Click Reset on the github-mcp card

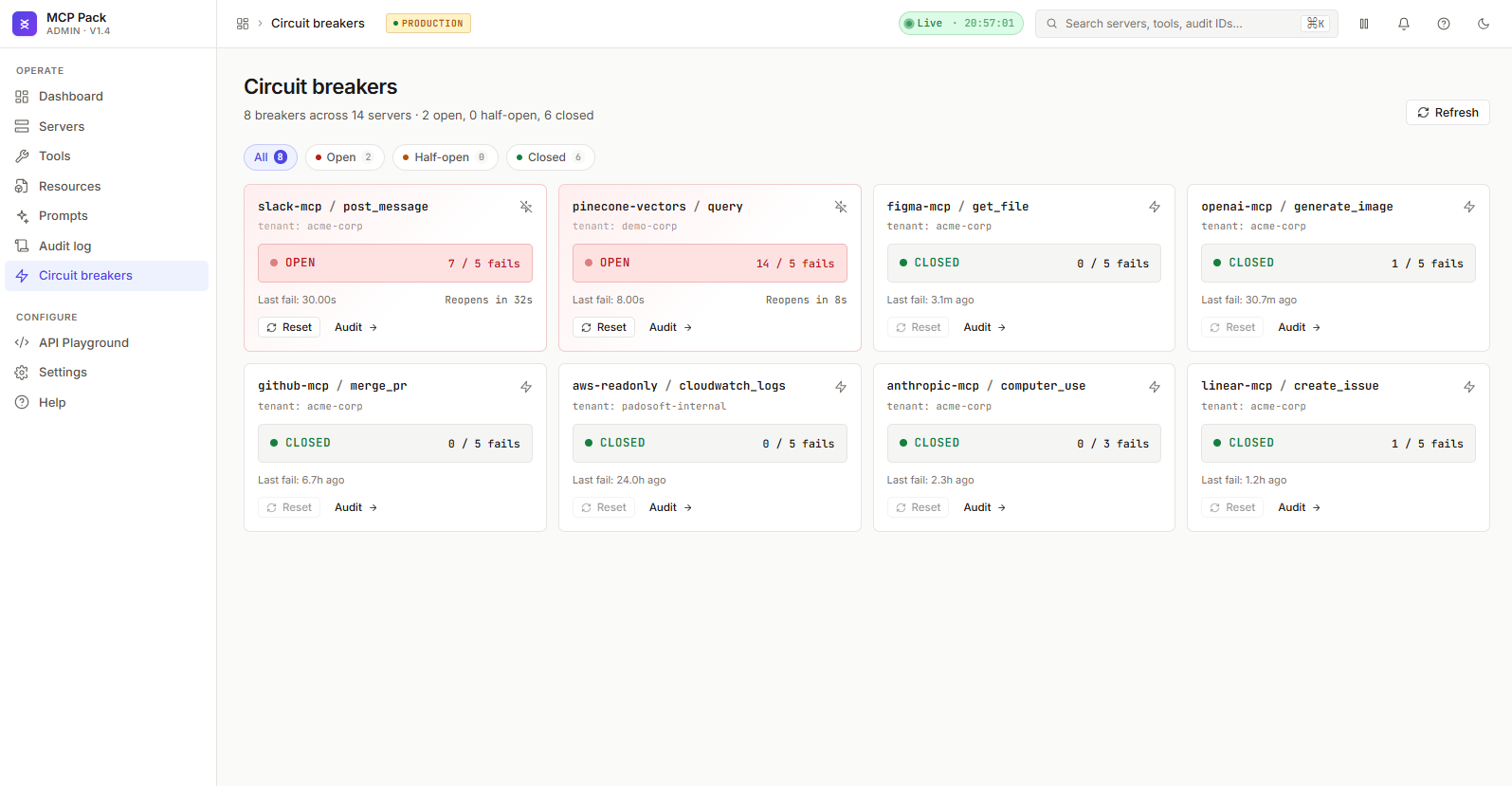click(289, 507)
